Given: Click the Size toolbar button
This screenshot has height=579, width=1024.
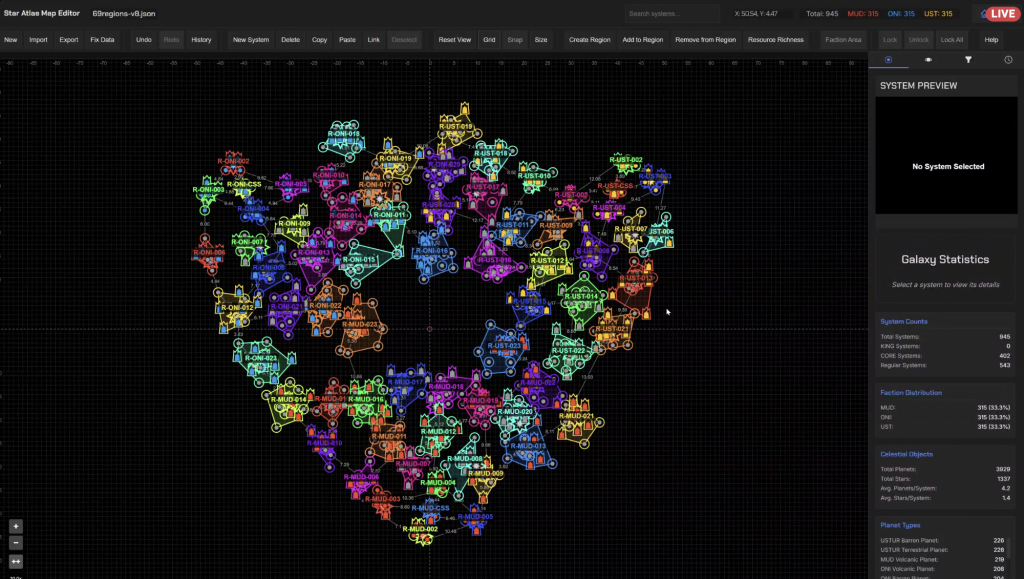Looking at the screenshot, I should pos(541,40).
